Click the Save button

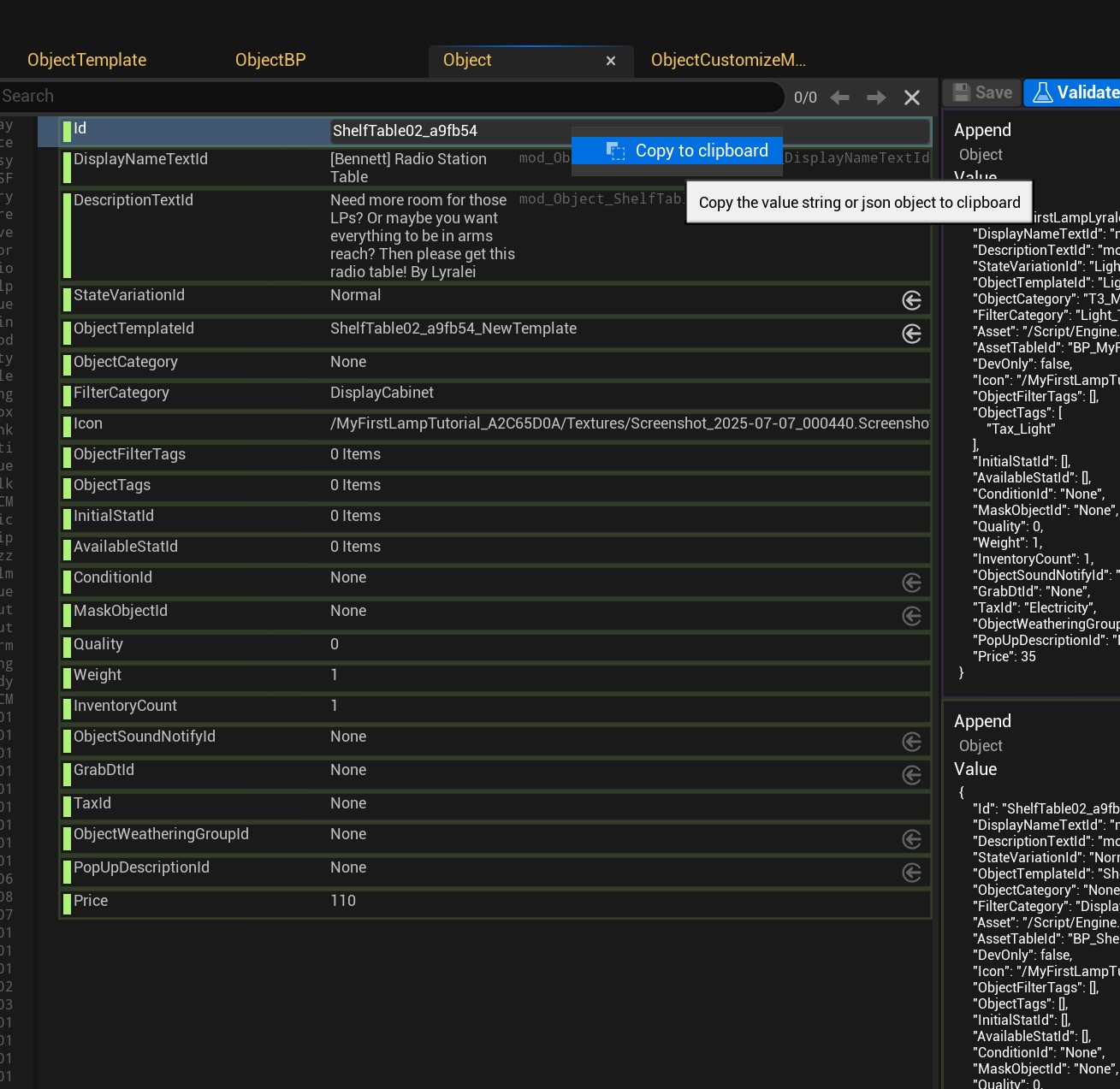pyautogui.click(x=982, y=92)
